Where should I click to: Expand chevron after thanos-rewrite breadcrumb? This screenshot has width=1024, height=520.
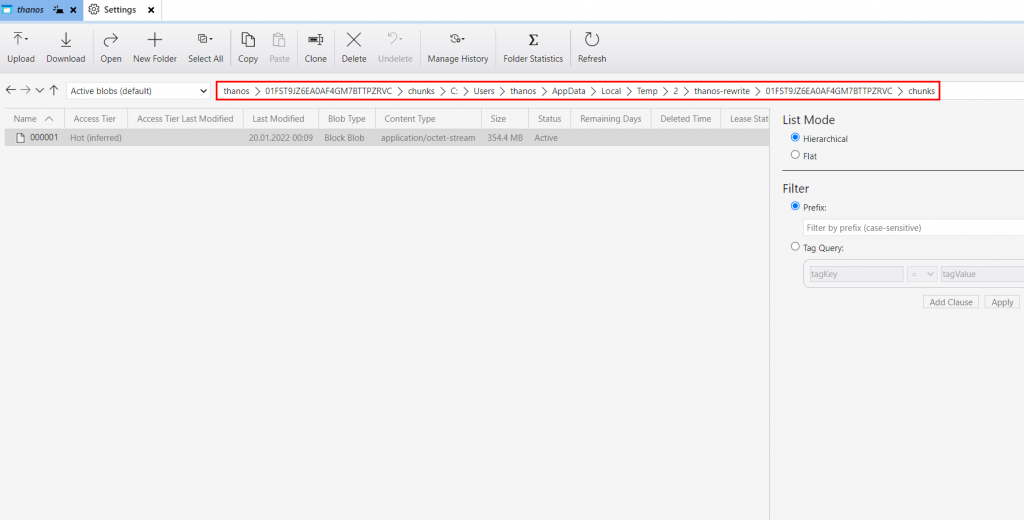(758, 91)
